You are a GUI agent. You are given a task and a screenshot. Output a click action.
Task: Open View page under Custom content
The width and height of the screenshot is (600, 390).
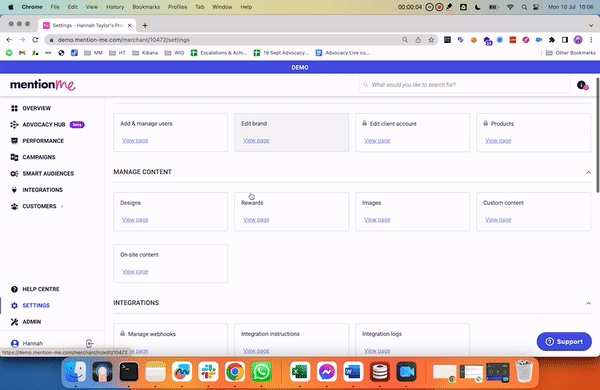[x=498, y=220]
